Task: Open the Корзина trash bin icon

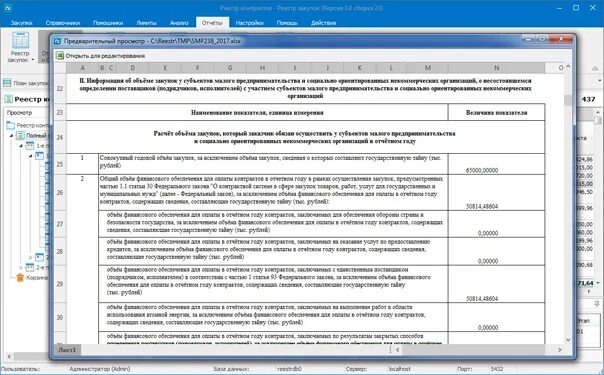Action: pyautogui.click(x=20, y=277)
